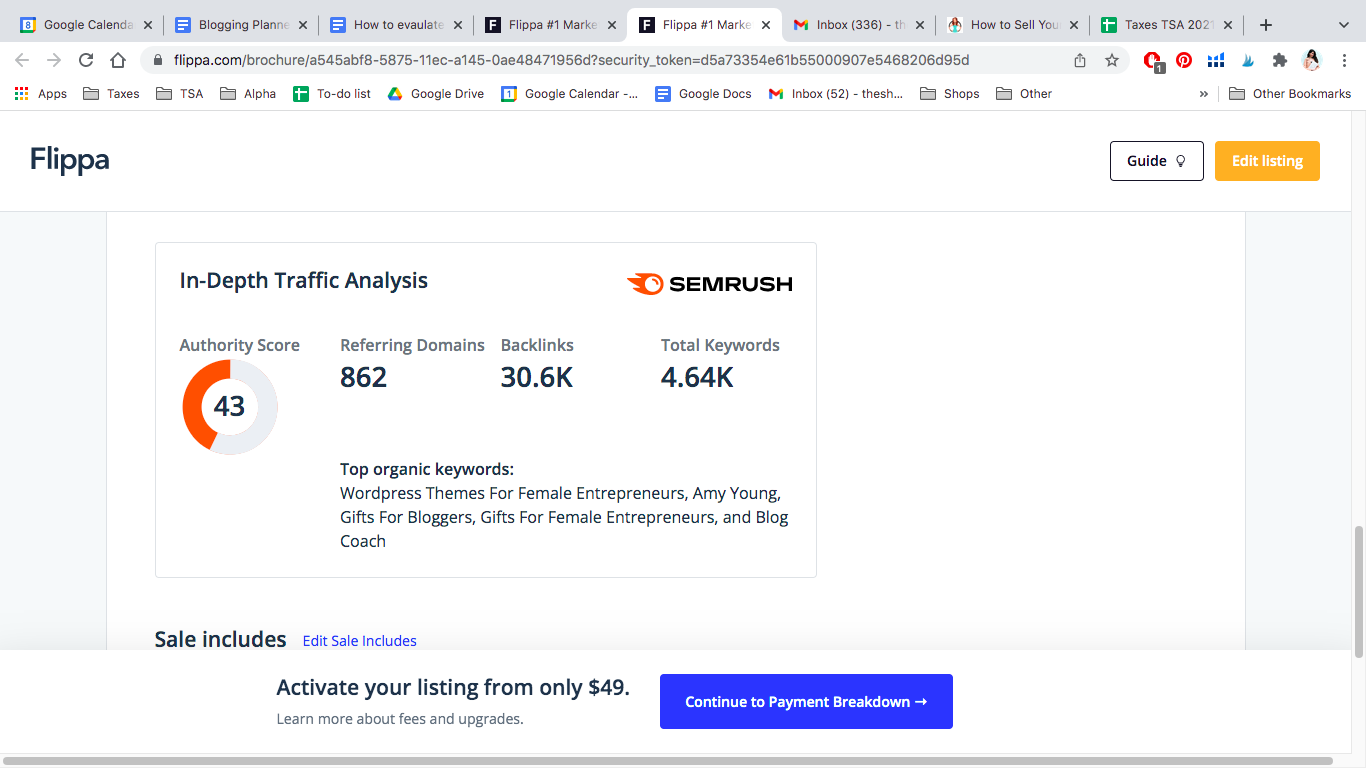Screen dimensions: 1366x768
Task: Click the In-Depth Traffic Analysis heading
Action: (304, 281)
